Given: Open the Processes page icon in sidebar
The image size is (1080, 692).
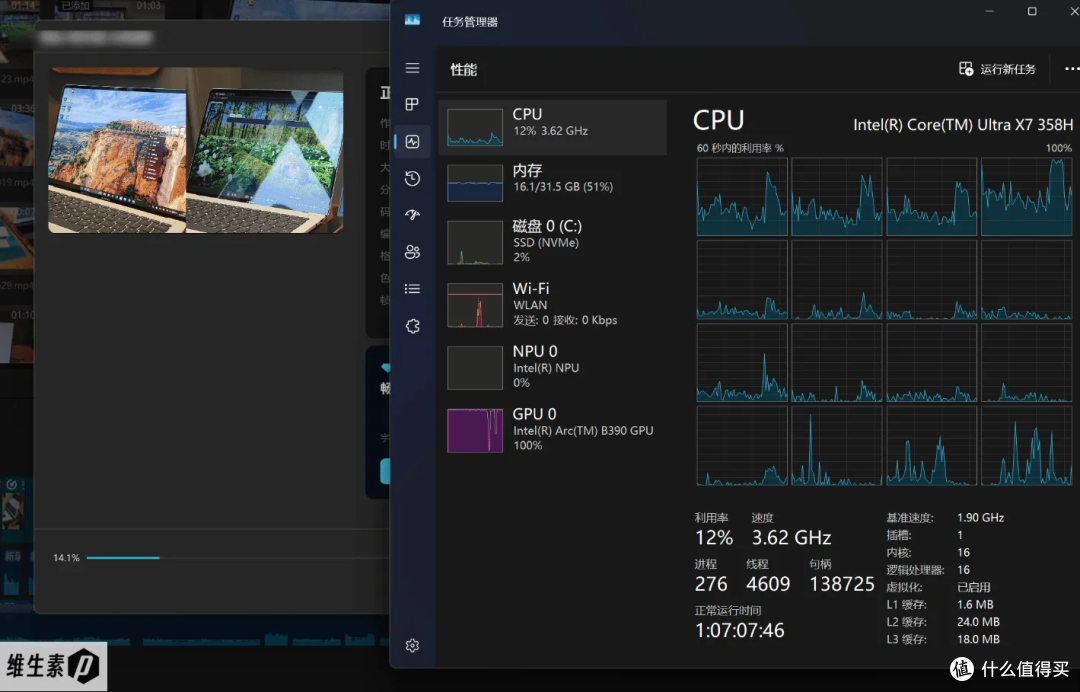Looking at the screenshot, I should click(x=412, y=105).
